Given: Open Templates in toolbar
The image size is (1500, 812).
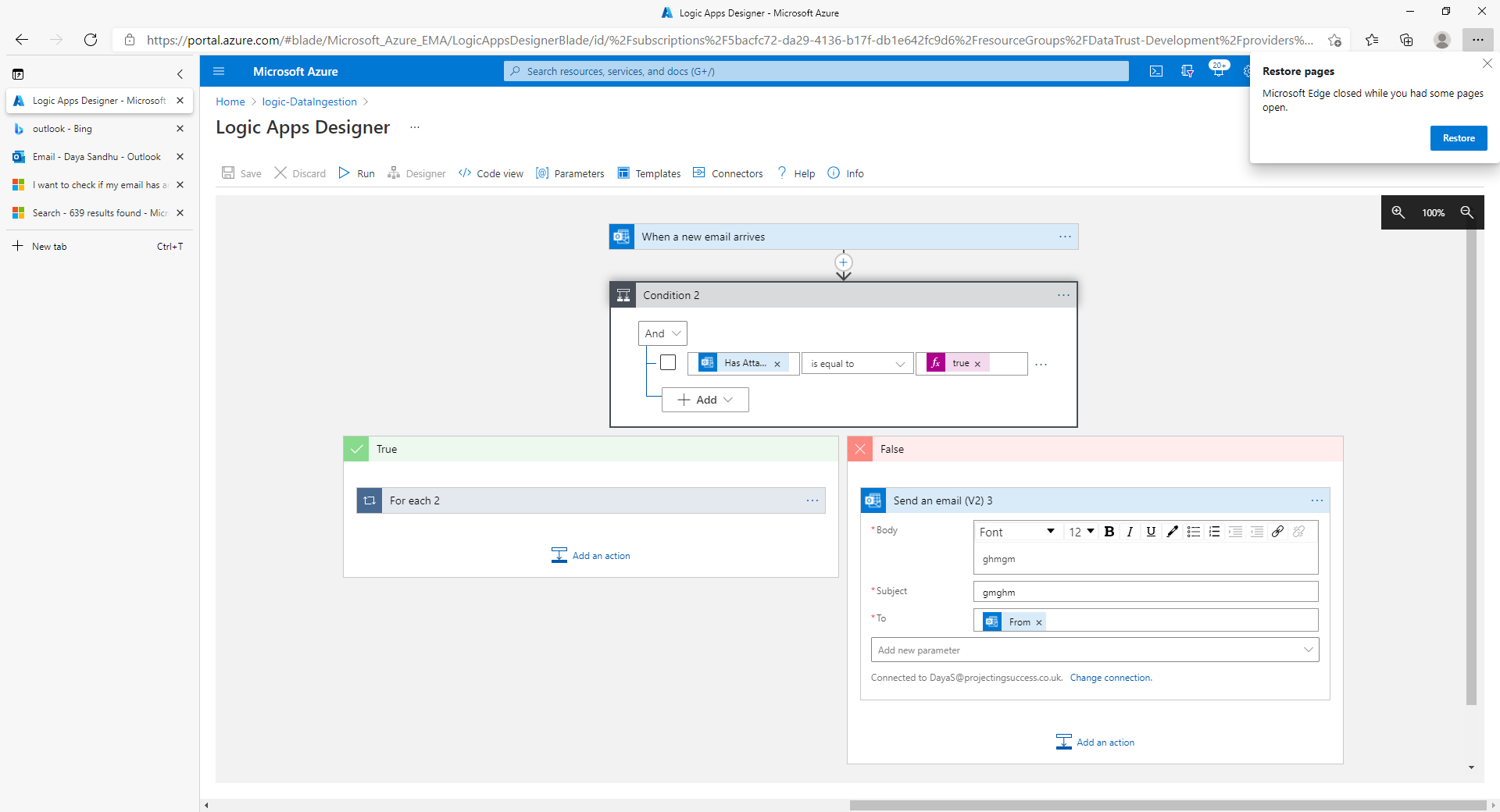Looking at the screenshot, I should coord(649,173).
